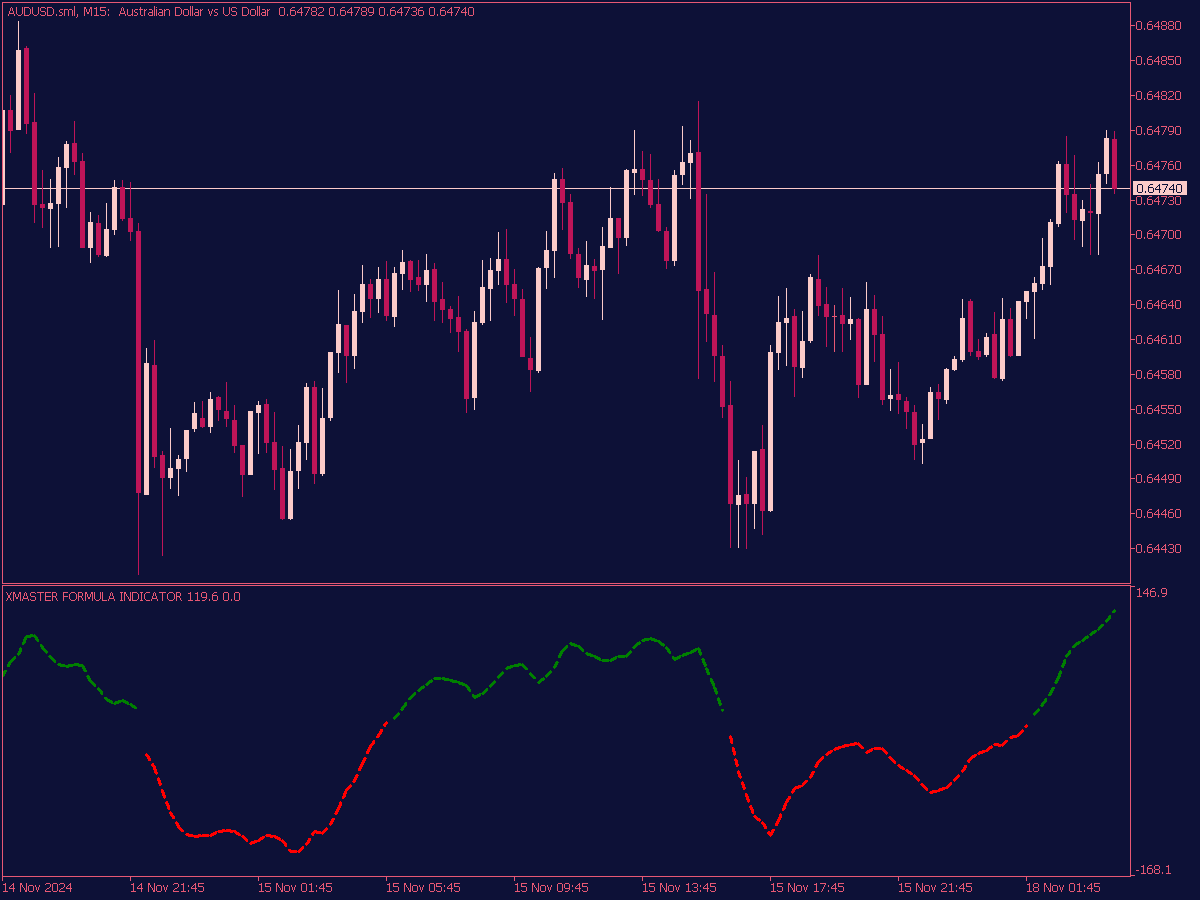
Task: Click the 18 Nov 01:45 time label
Action: [x=1063, y=888]
